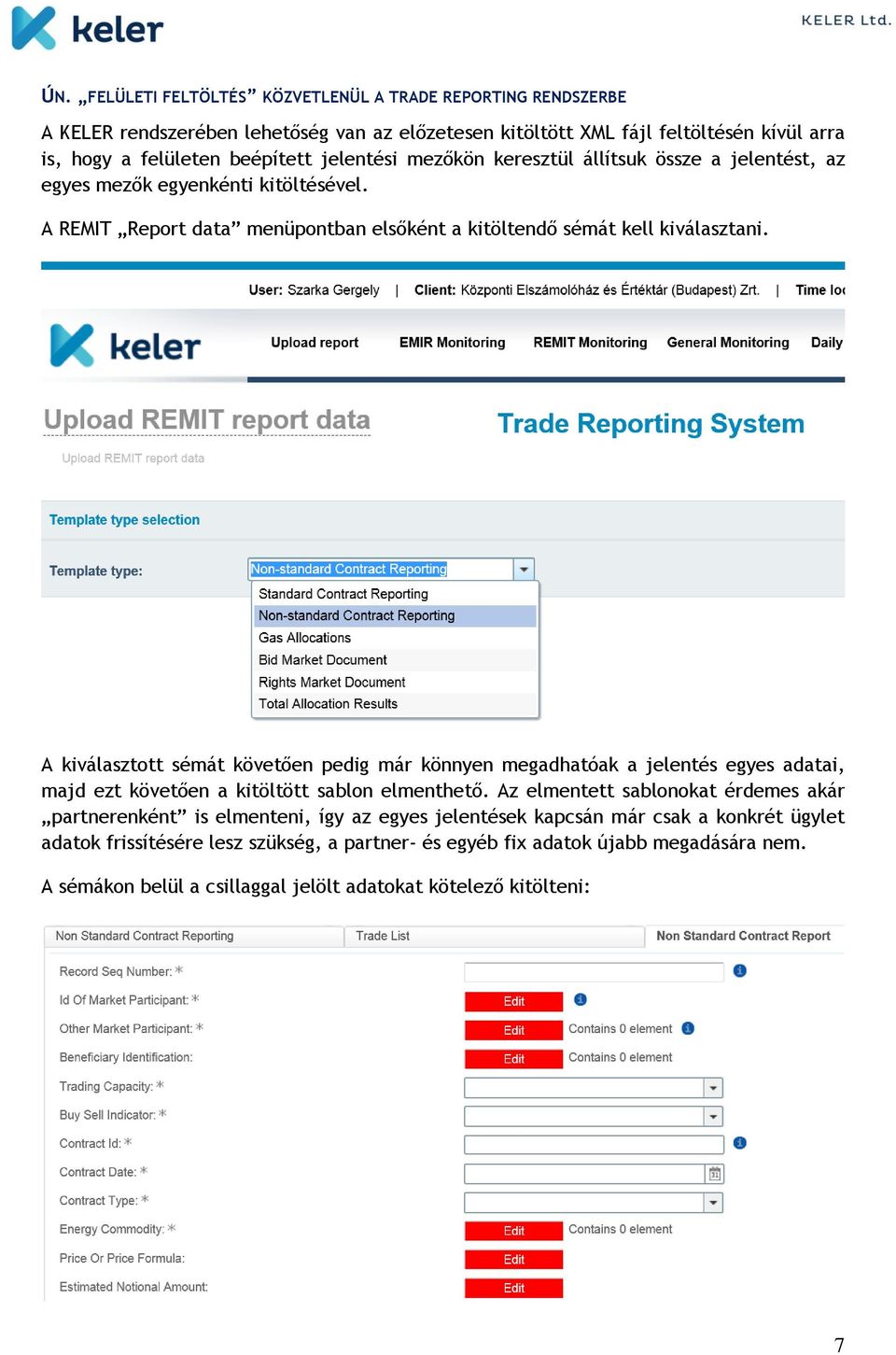Open REMIT Monitoring menu
This screenshot has height=1355, width=896.
coord(590,343)
